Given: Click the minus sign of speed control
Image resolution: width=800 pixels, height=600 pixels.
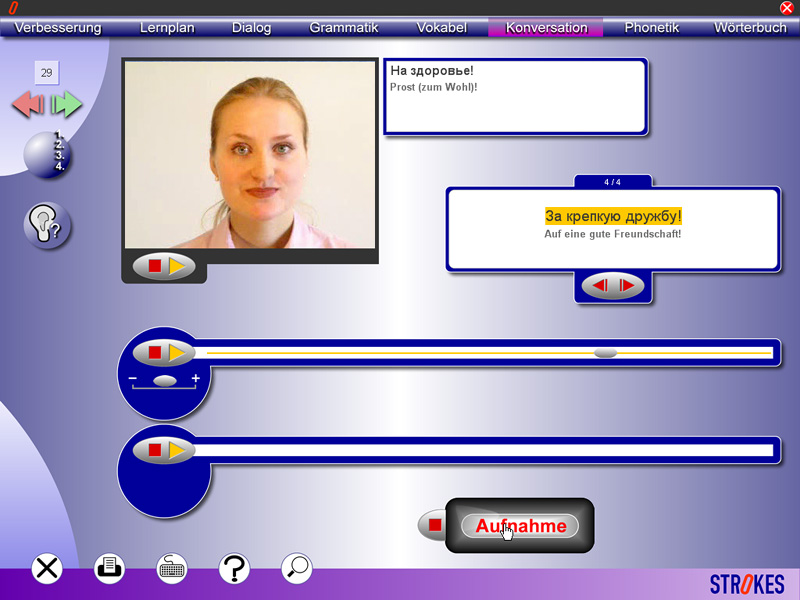Looking at the screenshot, I should tap(133, 378).
